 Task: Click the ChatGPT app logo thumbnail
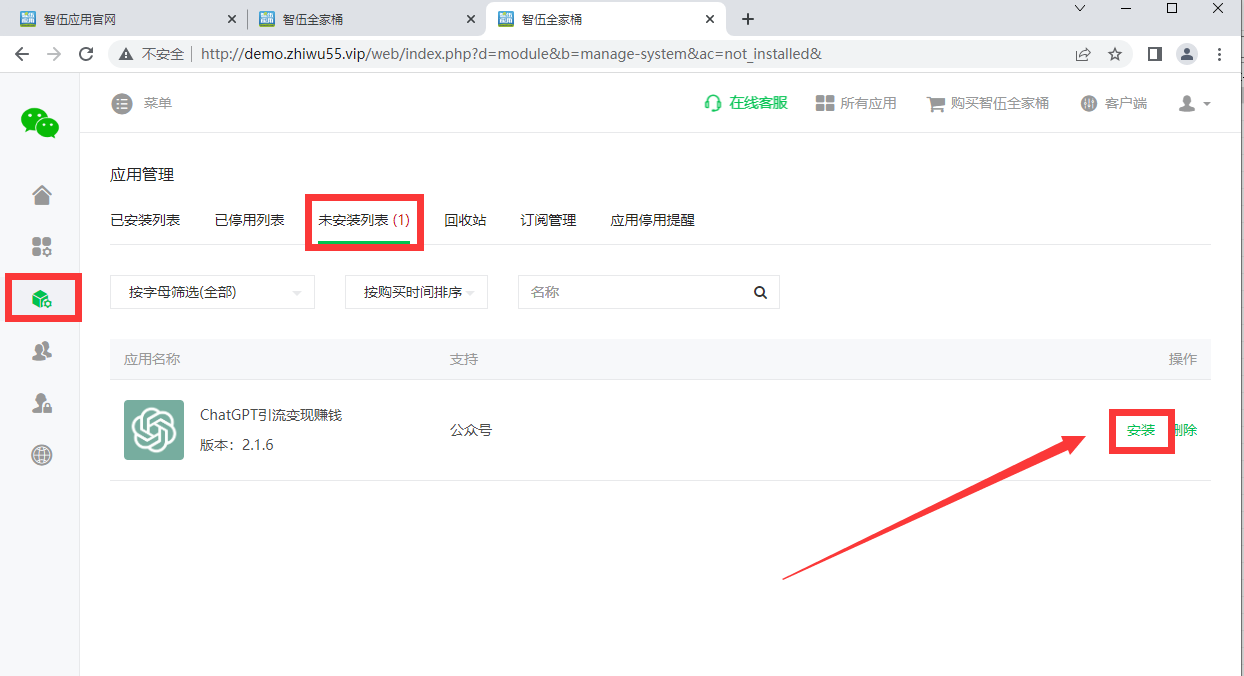pyautogui.click(x=154, y=430)
